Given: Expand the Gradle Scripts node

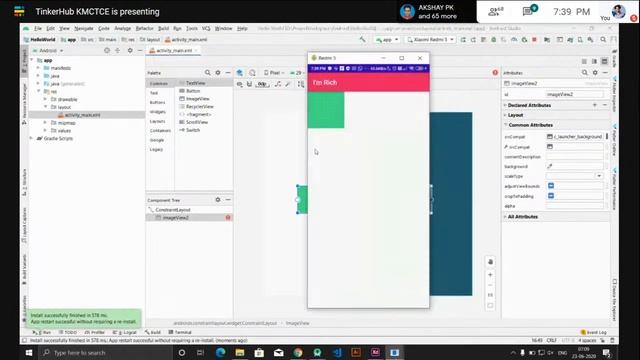Looking at the screenshot, I should 31,138.
